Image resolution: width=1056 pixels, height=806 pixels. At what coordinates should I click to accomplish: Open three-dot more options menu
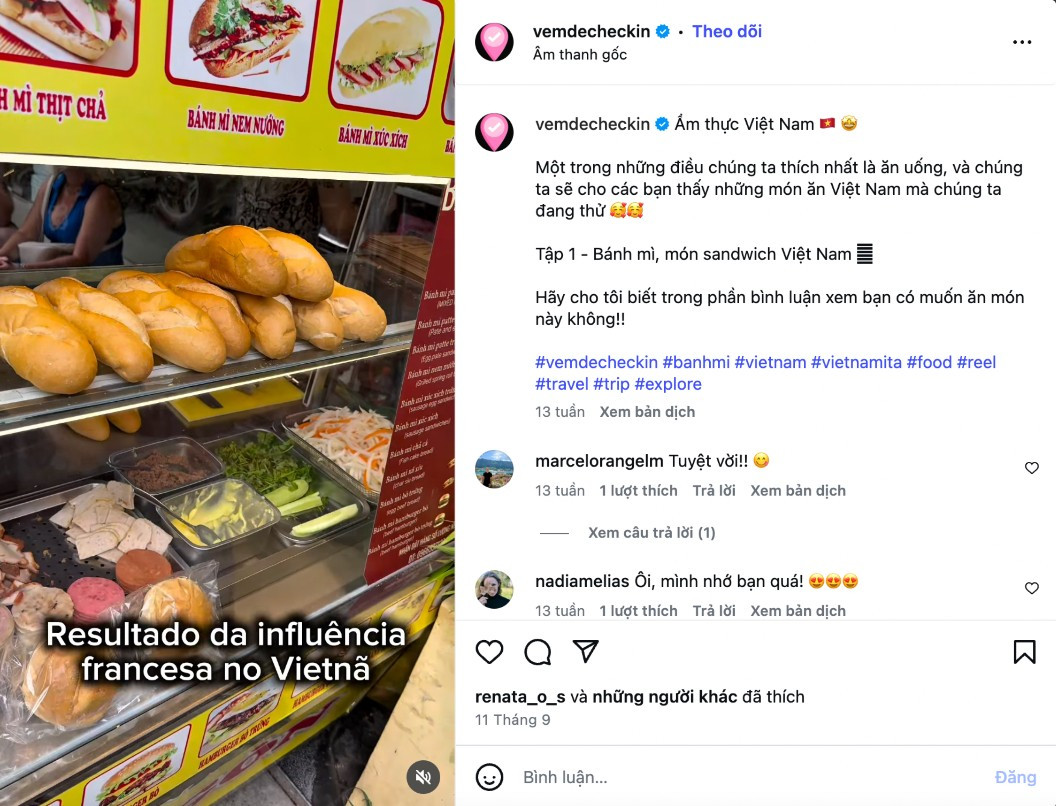click(1022, 42)
